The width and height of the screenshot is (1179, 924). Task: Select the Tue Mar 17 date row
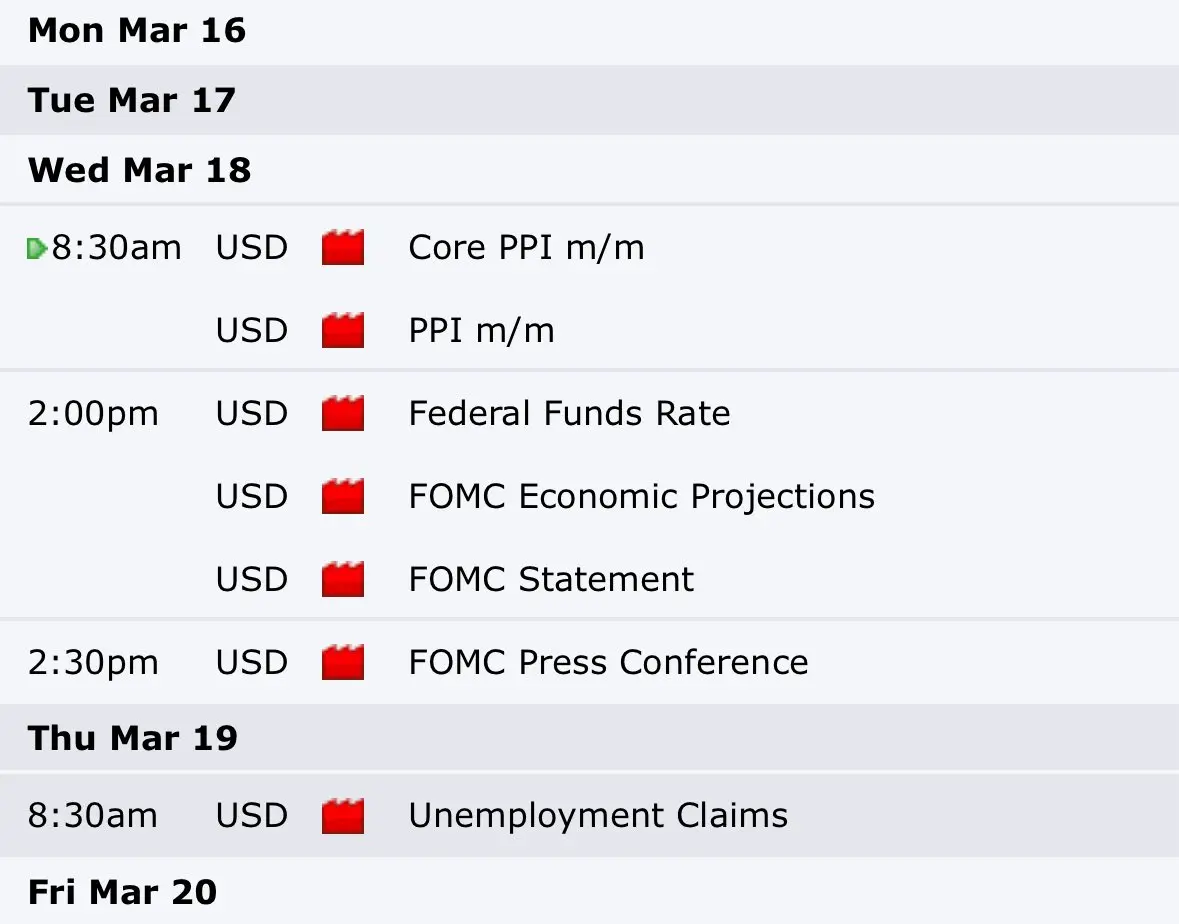131,101
